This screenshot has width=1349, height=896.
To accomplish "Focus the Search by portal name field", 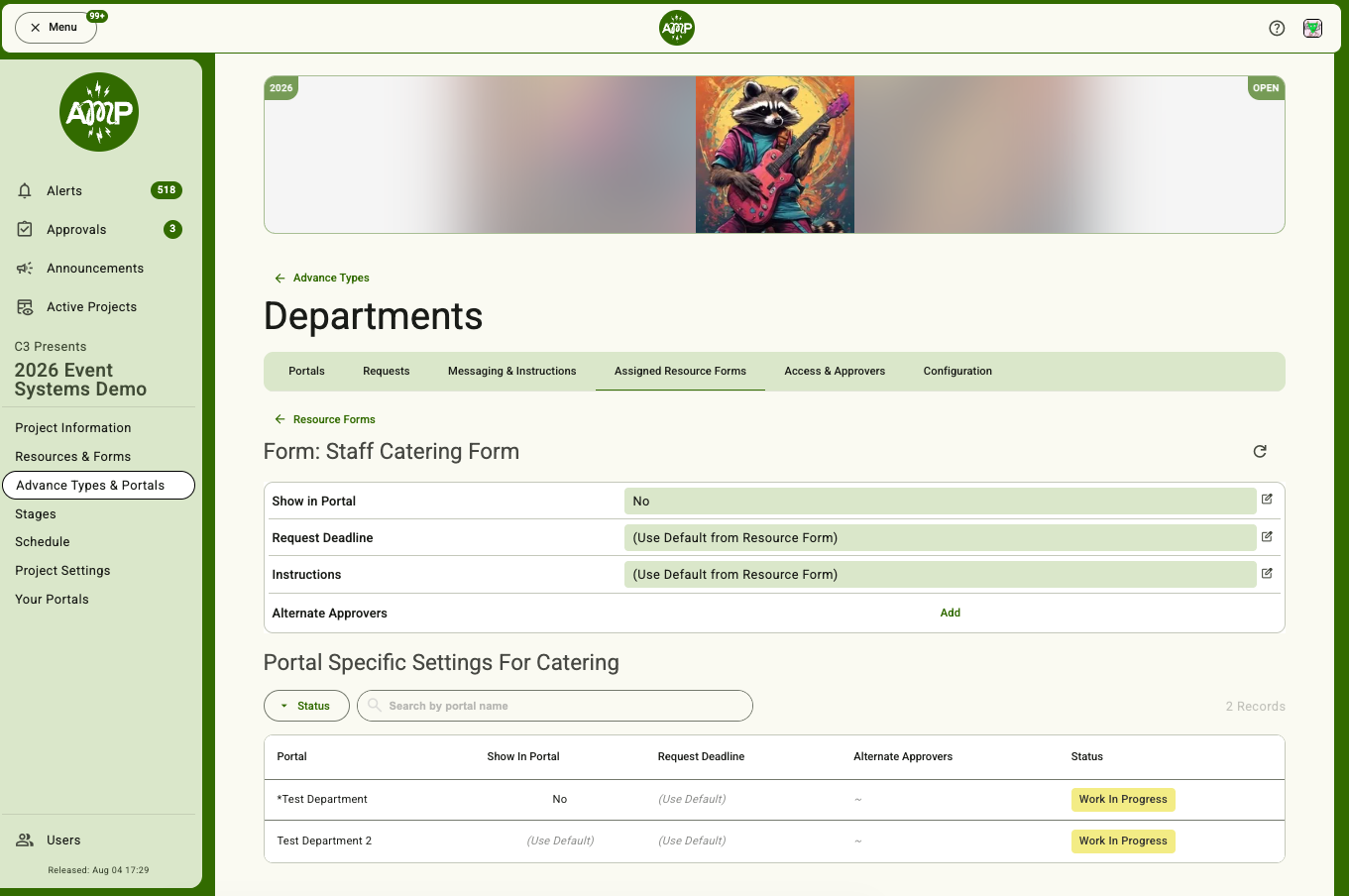I will point(555,706).
